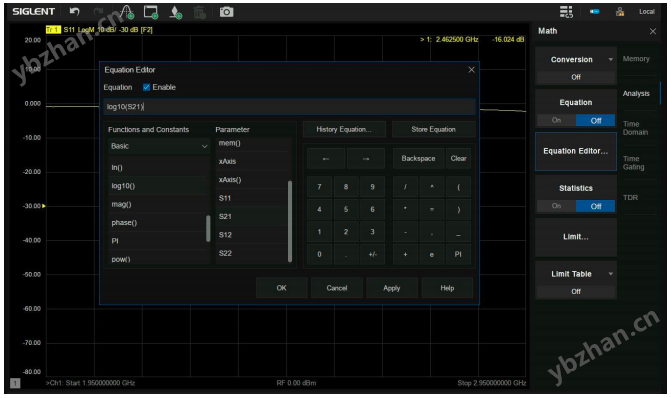Click the open parenthesis key
Screen dimensions: 671x398
coord(458,187)
